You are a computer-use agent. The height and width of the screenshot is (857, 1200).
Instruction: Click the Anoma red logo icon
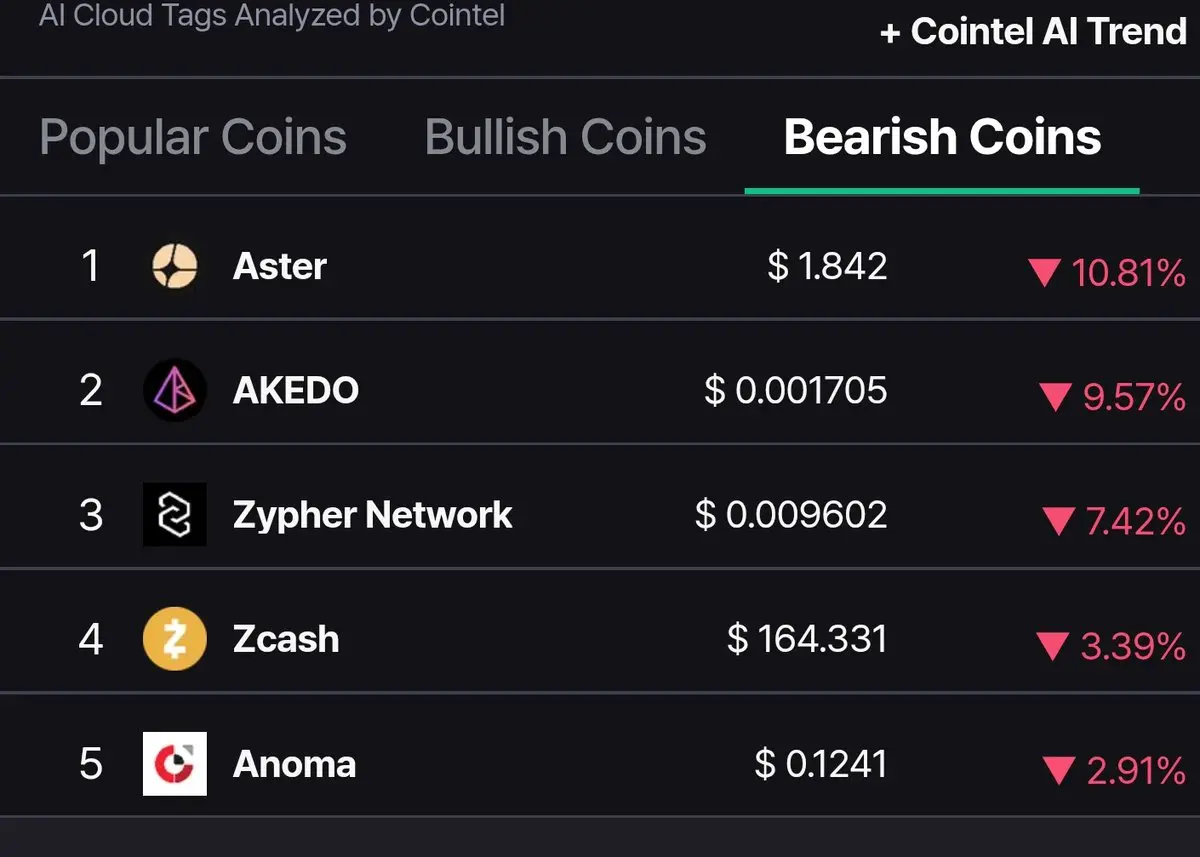click(175, 764)
